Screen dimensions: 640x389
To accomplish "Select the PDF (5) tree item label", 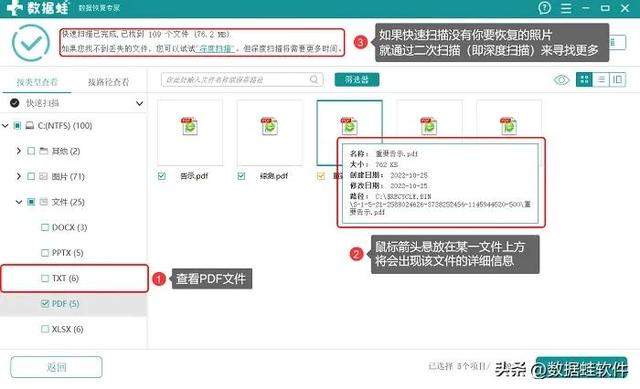I will pyautogui.click(x=65, y=304).
